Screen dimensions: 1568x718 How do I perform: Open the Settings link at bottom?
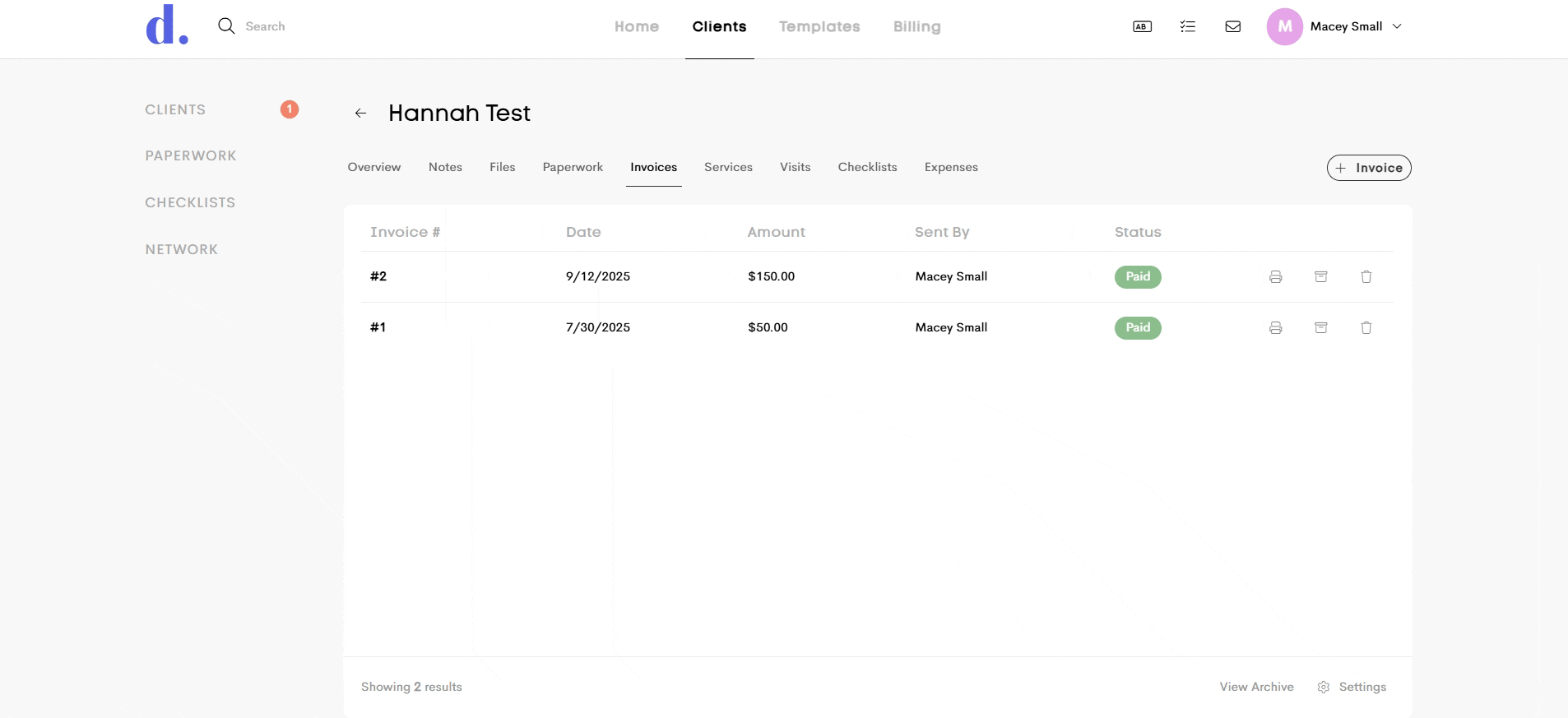point(1362,687)
